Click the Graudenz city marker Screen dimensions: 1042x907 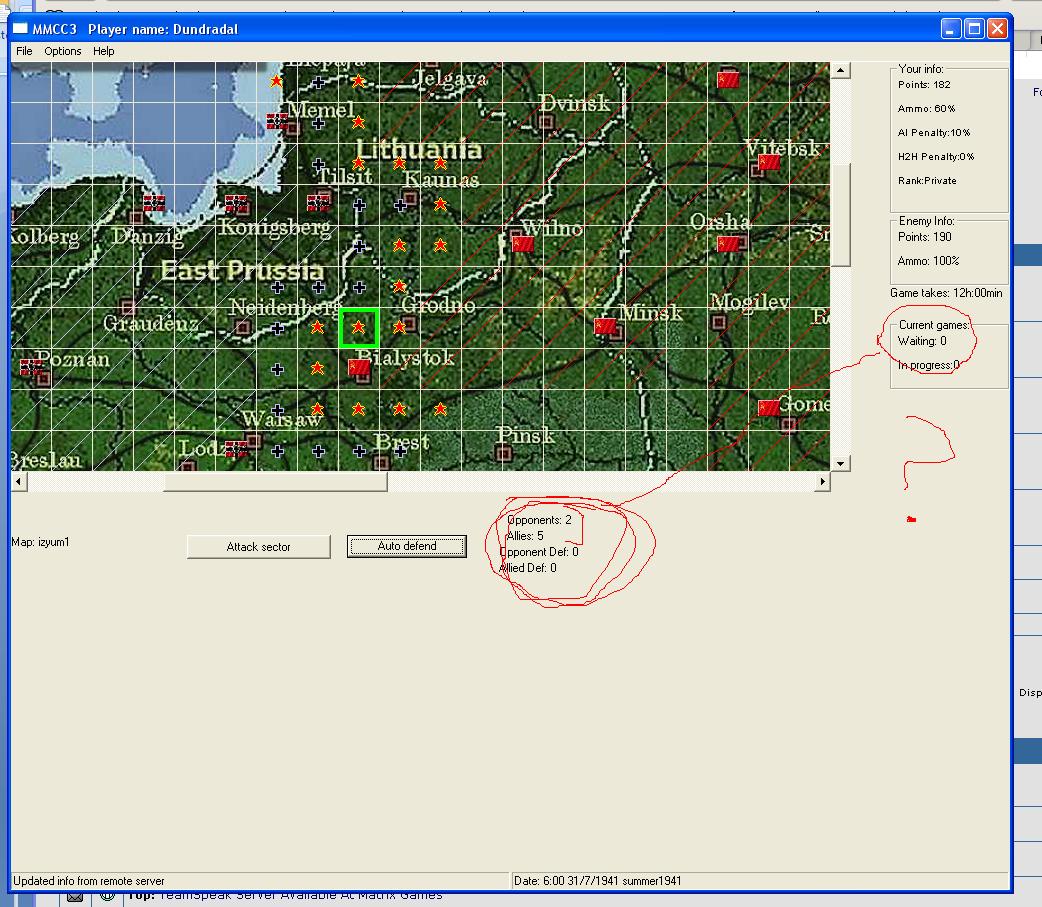[x=128, y=306]
